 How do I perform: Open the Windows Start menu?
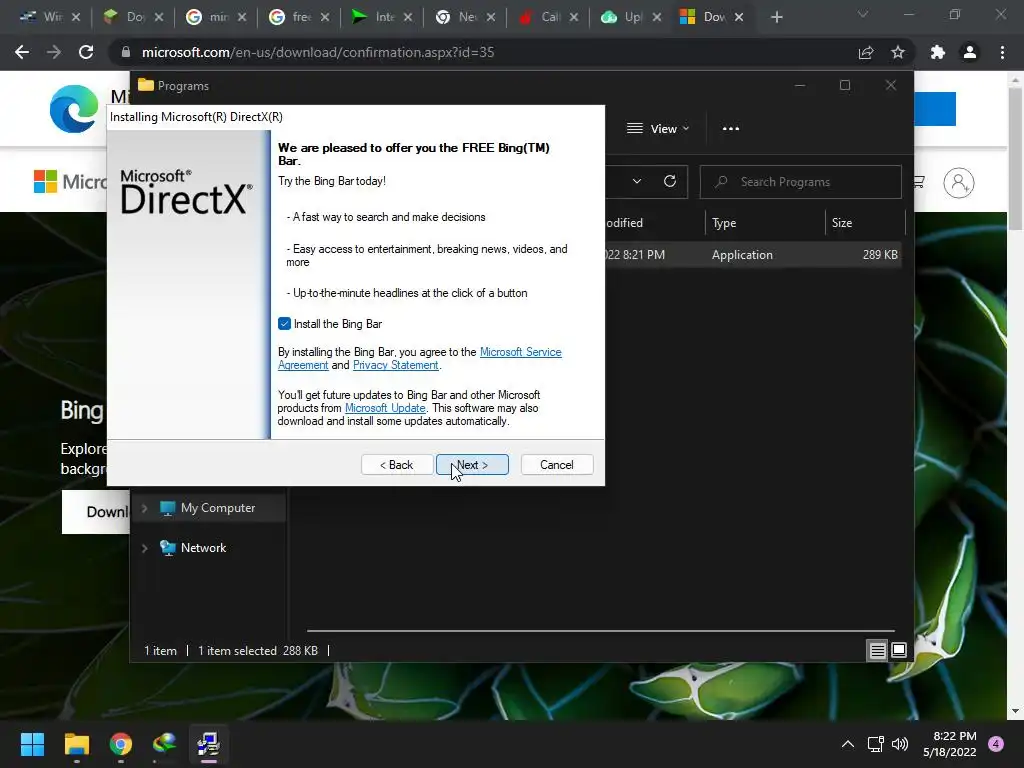click(32, 744)
